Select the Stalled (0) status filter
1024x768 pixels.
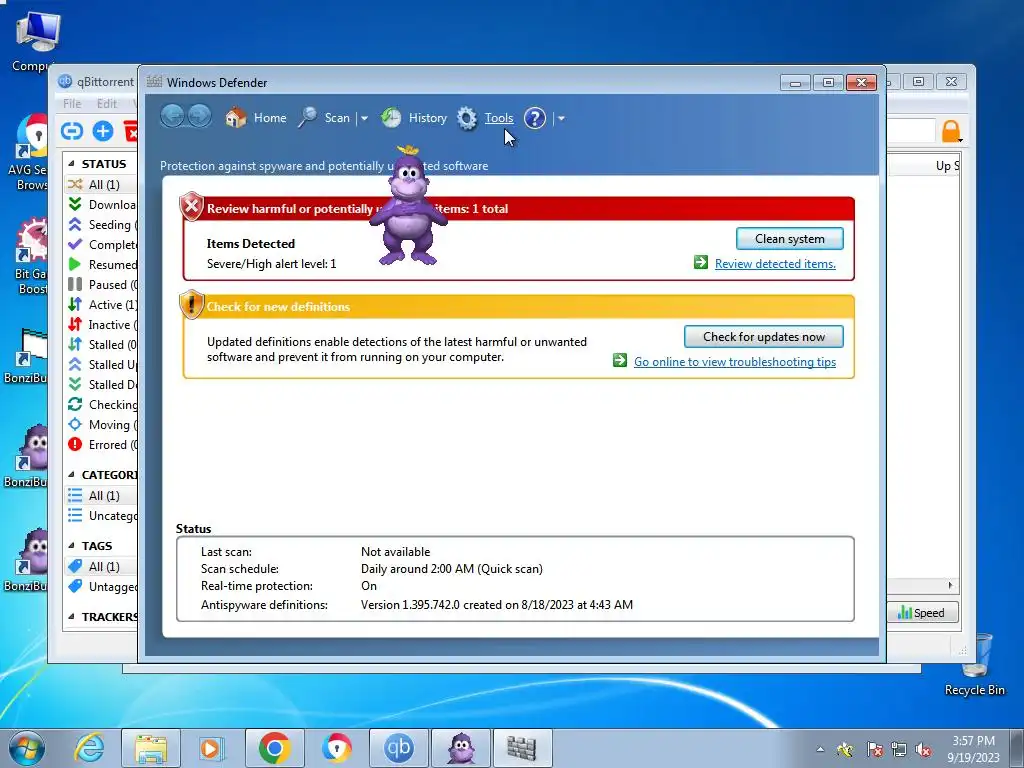pos(101,345)
